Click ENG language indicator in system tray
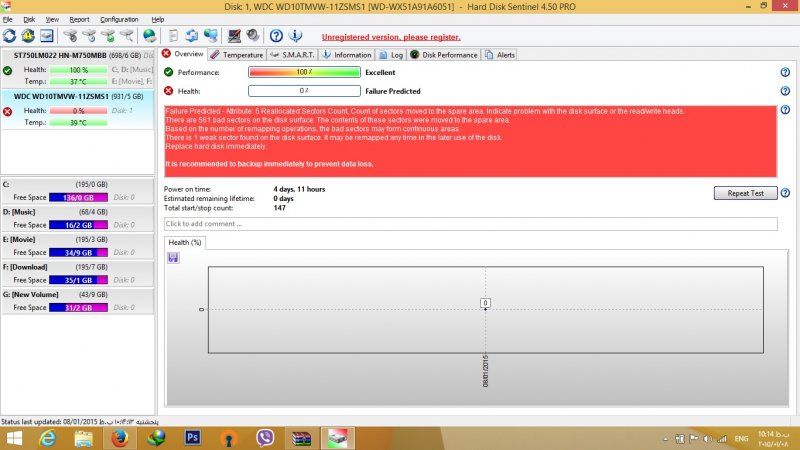Viewport: 800px width, 450px height. click(741, 439)
